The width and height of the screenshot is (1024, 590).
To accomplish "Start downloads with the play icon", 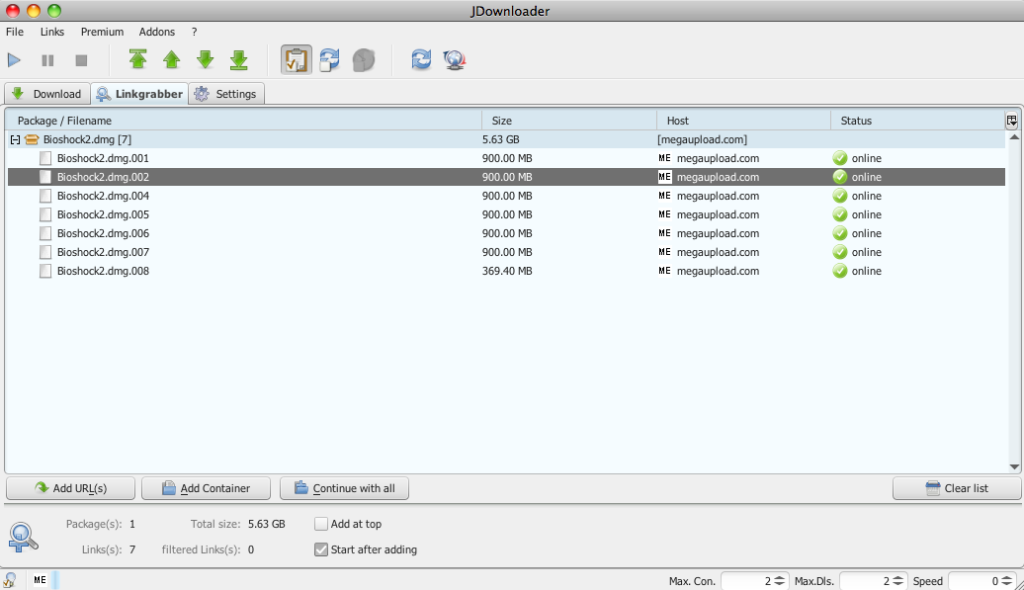I will [x=14, y=60].
